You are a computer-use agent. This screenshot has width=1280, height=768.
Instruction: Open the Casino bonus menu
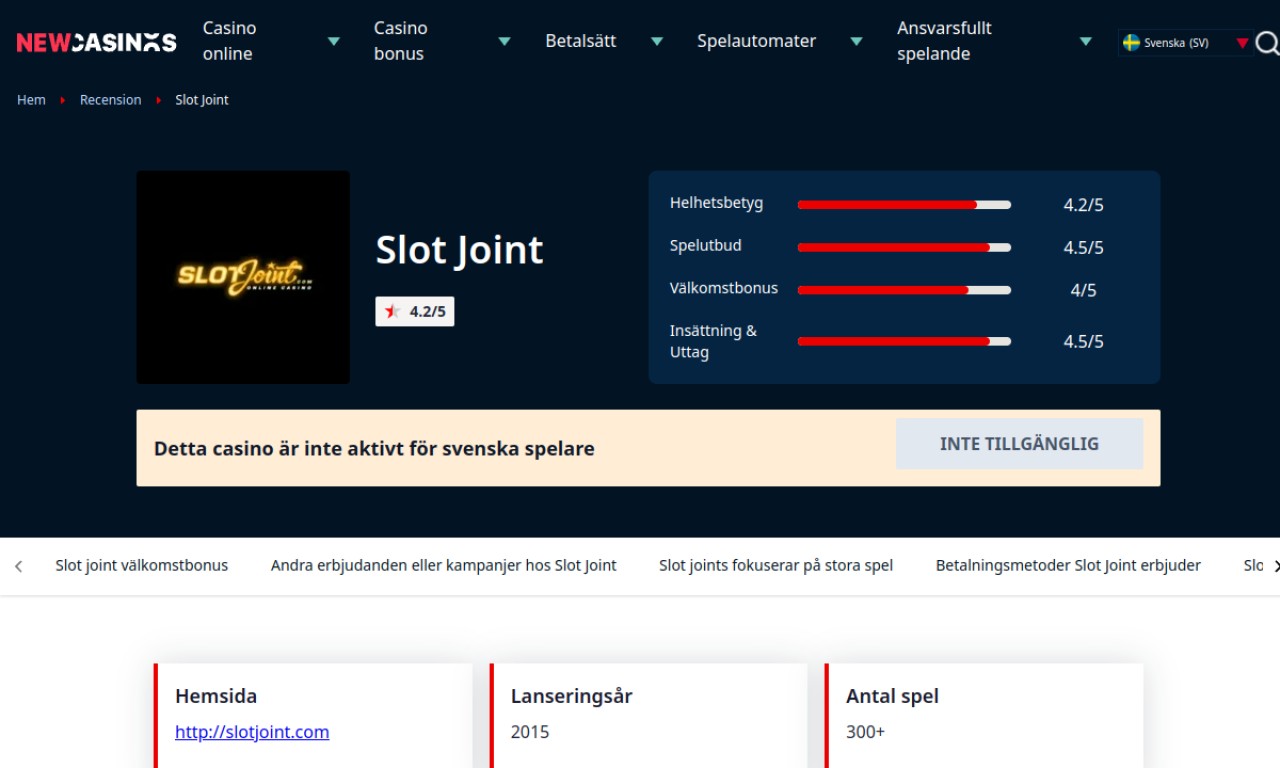pos(401,41)
